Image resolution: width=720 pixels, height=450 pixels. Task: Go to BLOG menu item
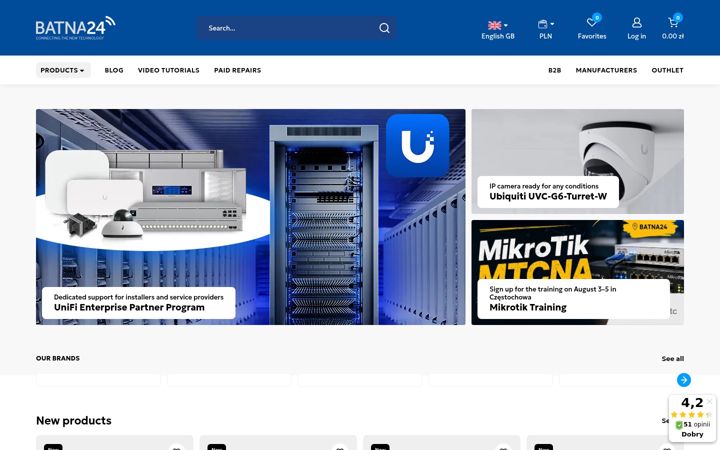(x=114, y=70)
